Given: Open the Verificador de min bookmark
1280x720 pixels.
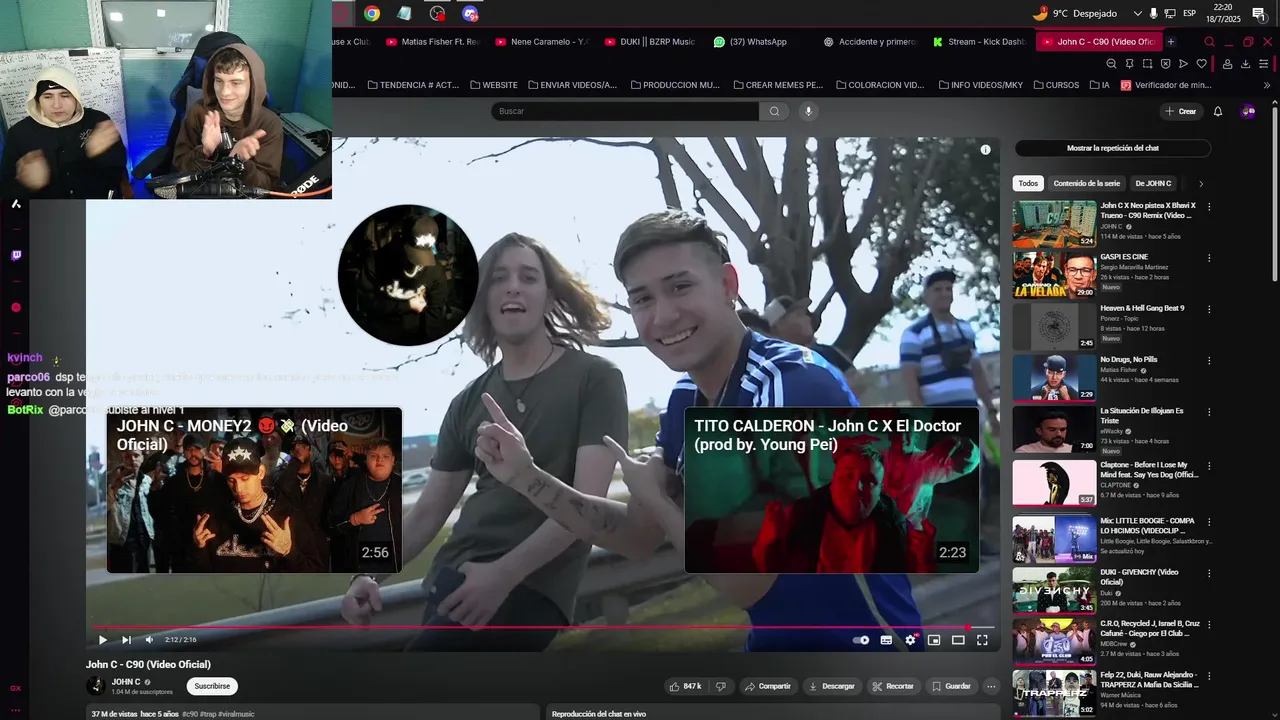Looking at the screenshot, I should 1166,85.
